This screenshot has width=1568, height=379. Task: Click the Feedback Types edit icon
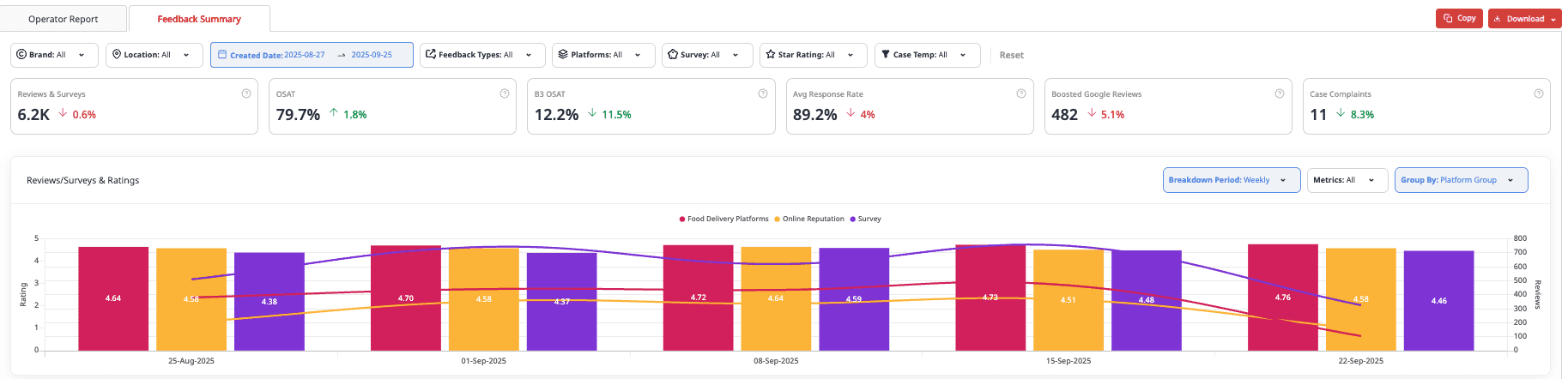pos(431,54)
